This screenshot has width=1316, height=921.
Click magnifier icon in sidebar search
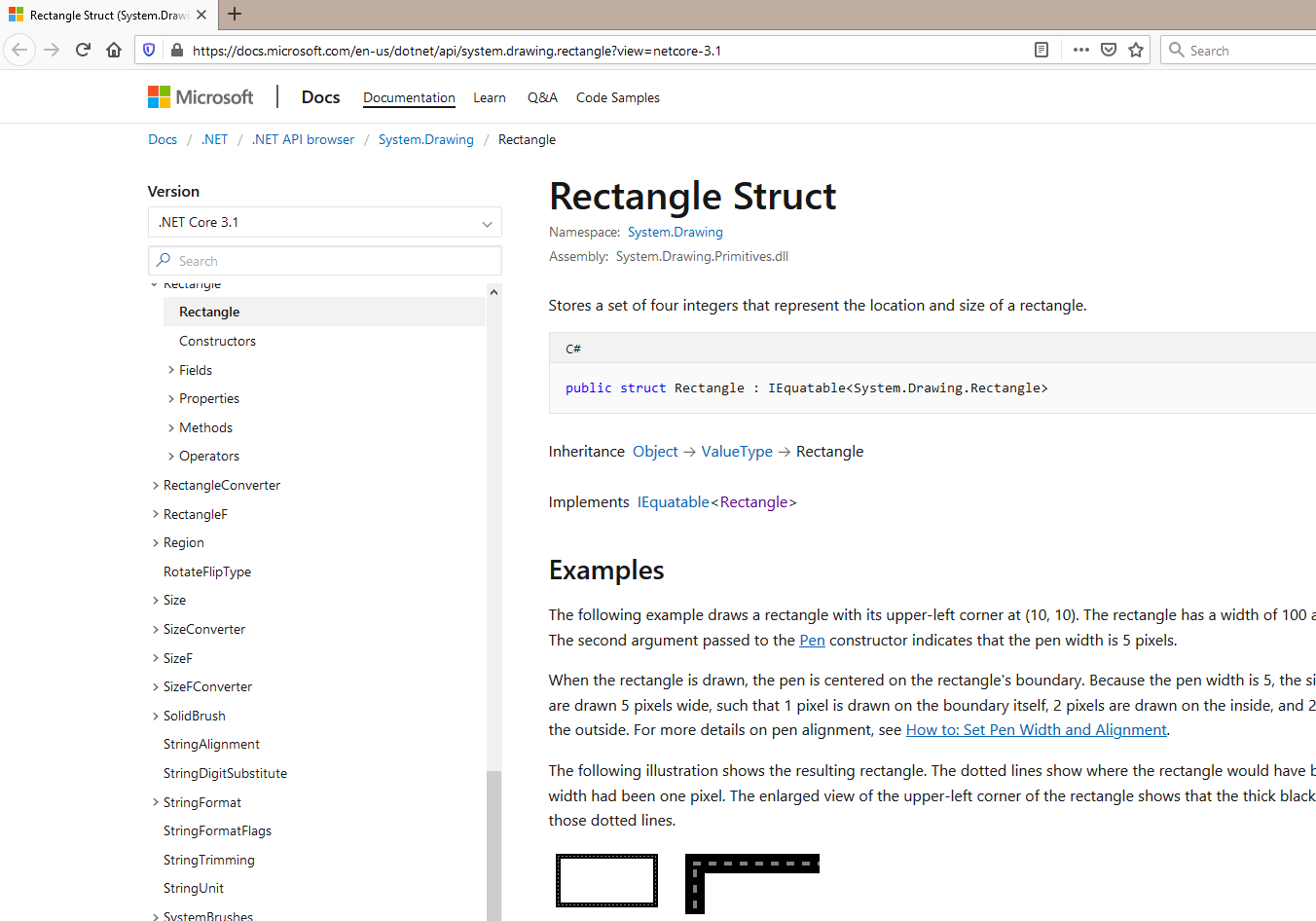tap(164, 260)
